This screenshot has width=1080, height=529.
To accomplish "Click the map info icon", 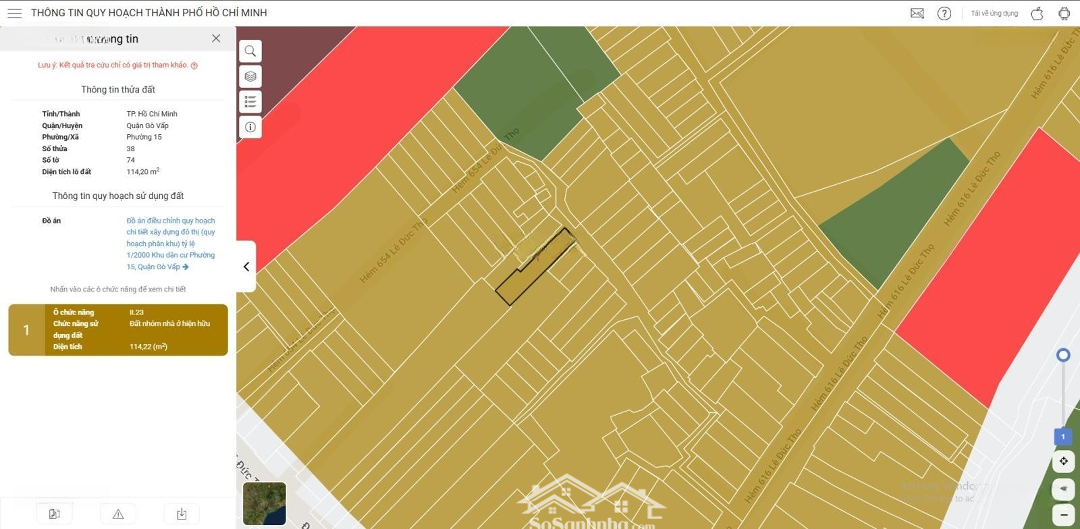I will tap(250, 127).
